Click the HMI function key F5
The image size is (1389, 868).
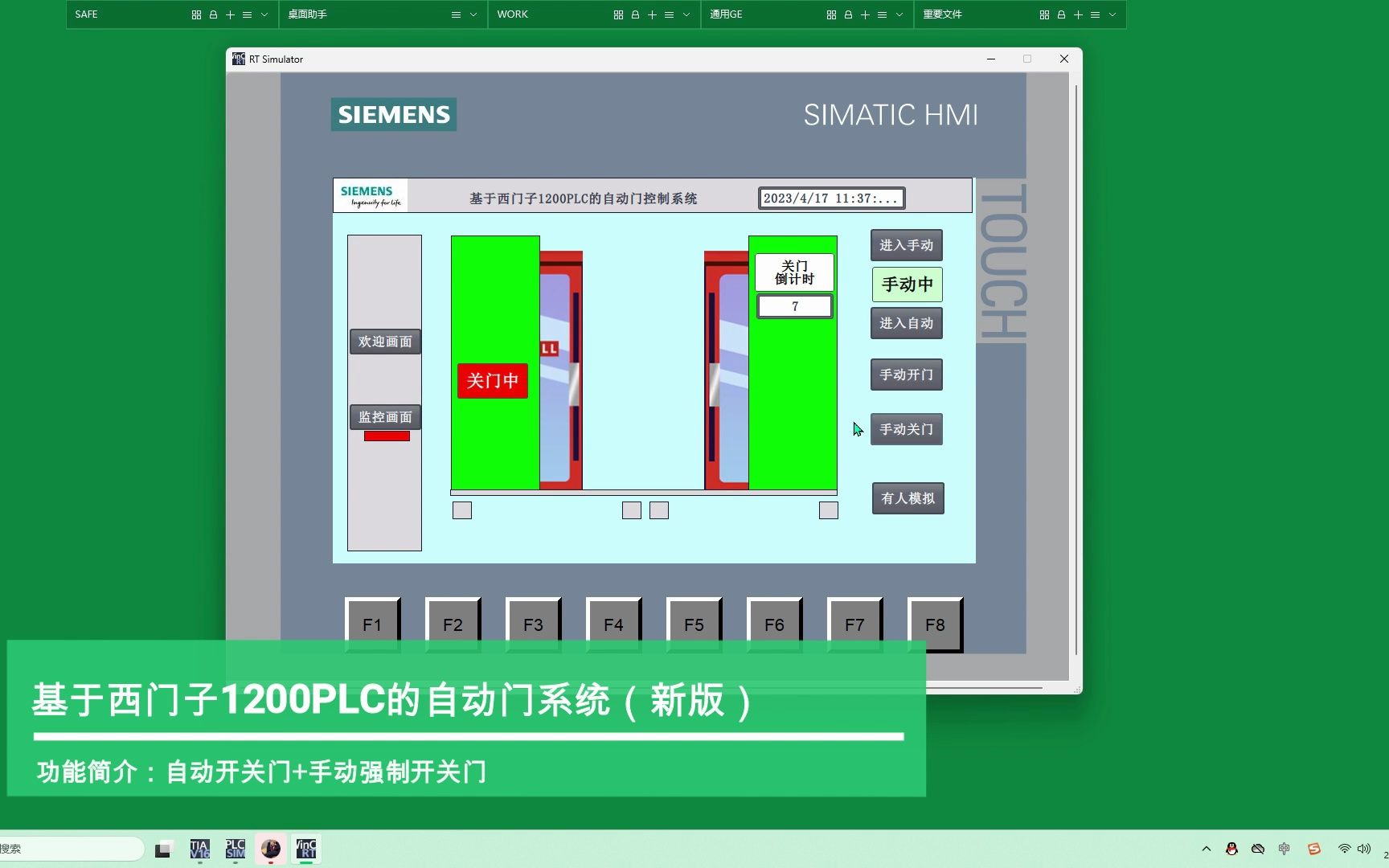pyautogui.click(x=694, y=624)
